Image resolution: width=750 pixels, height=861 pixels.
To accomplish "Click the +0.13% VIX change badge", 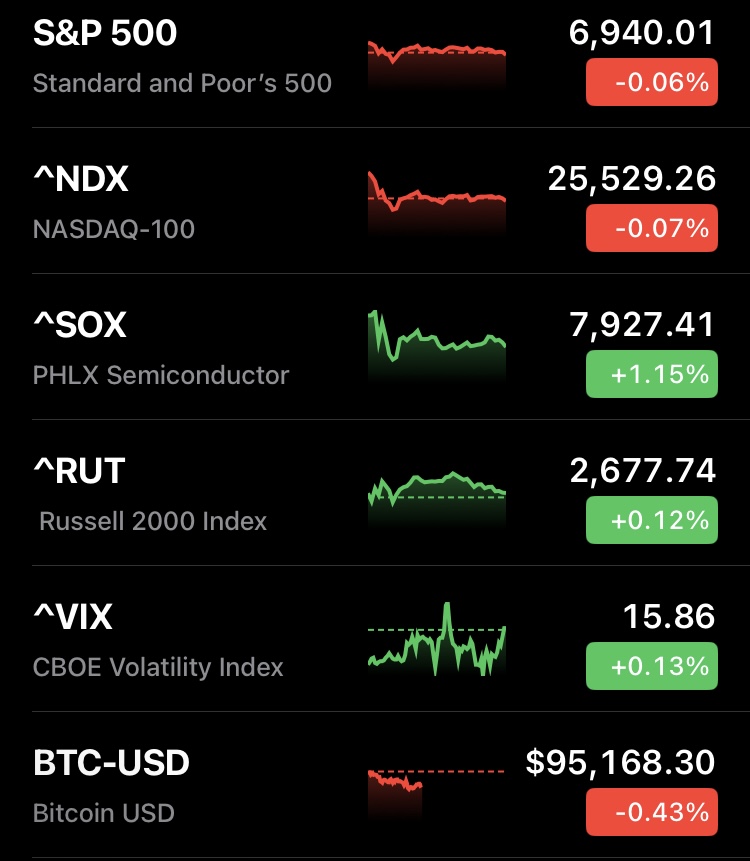I will [x=651, y=666].
